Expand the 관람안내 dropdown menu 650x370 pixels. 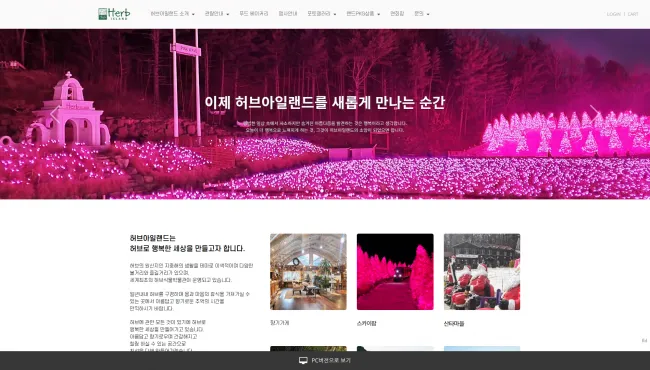click(x=216, y=14)
